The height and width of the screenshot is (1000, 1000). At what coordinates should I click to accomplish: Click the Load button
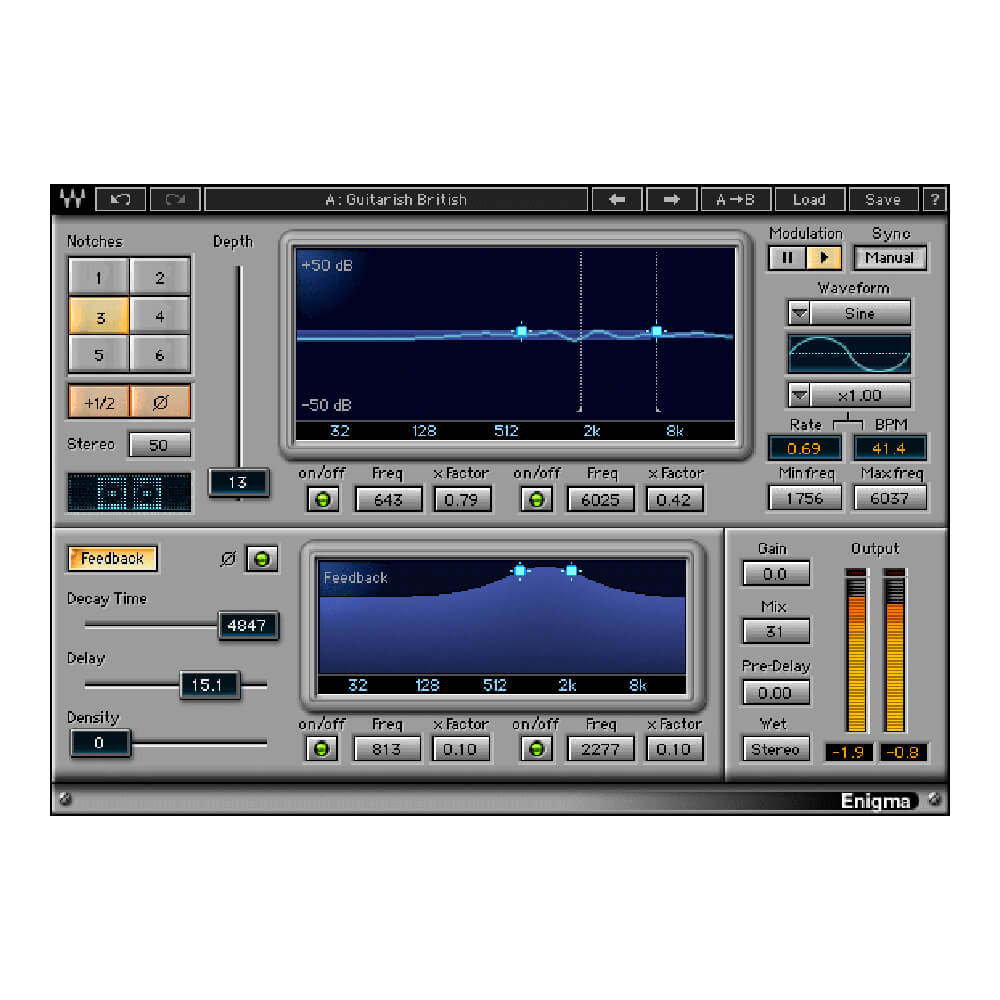pos(809,200)
